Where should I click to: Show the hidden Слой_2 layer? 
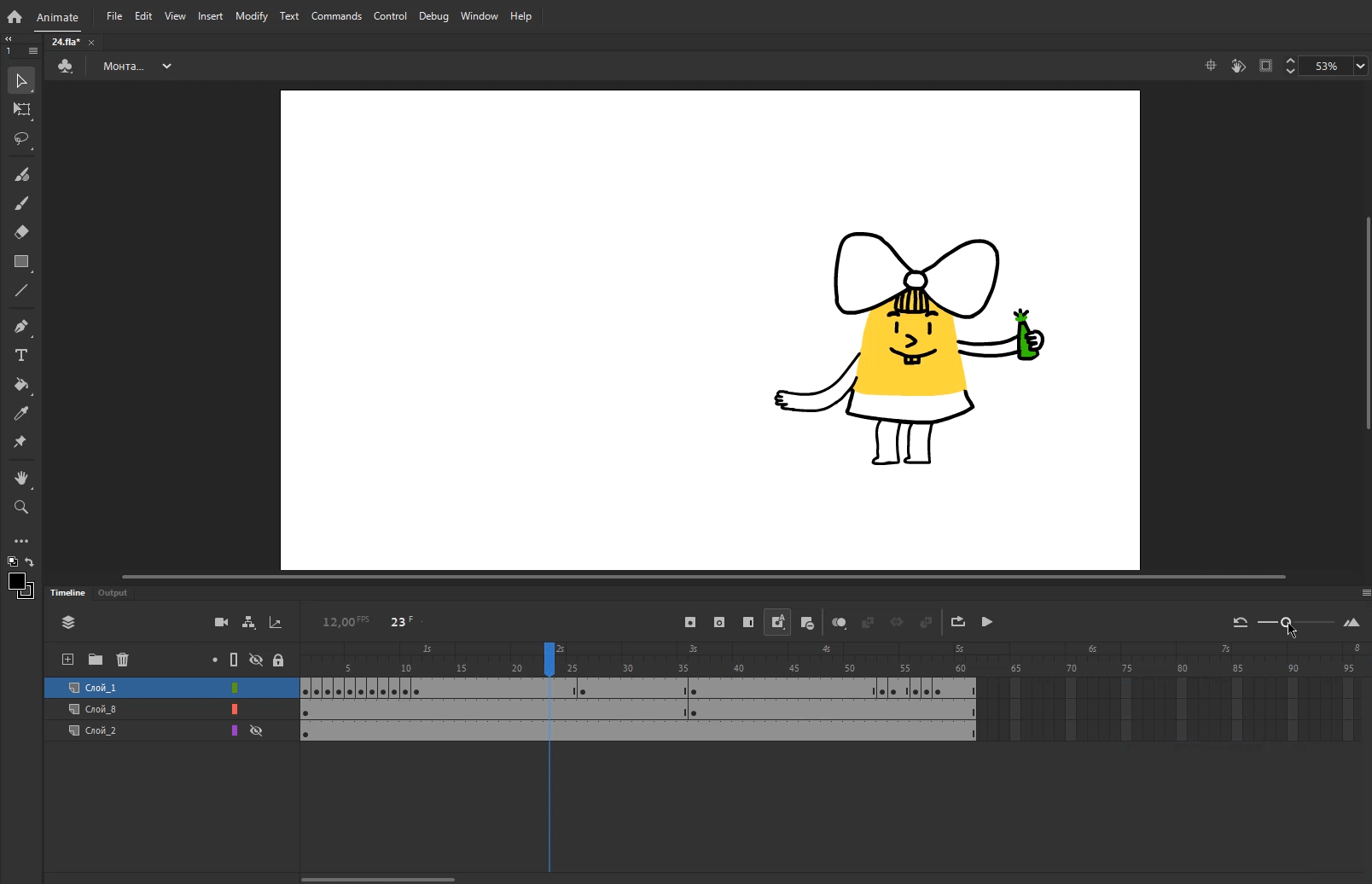coord(256,730)
